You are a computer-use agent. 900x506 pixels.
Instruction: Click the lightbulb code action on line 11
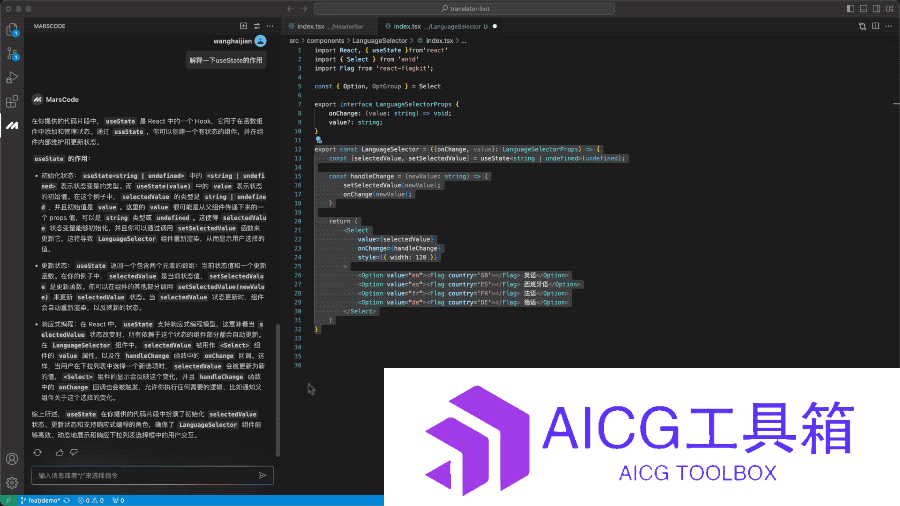point(319,140)
